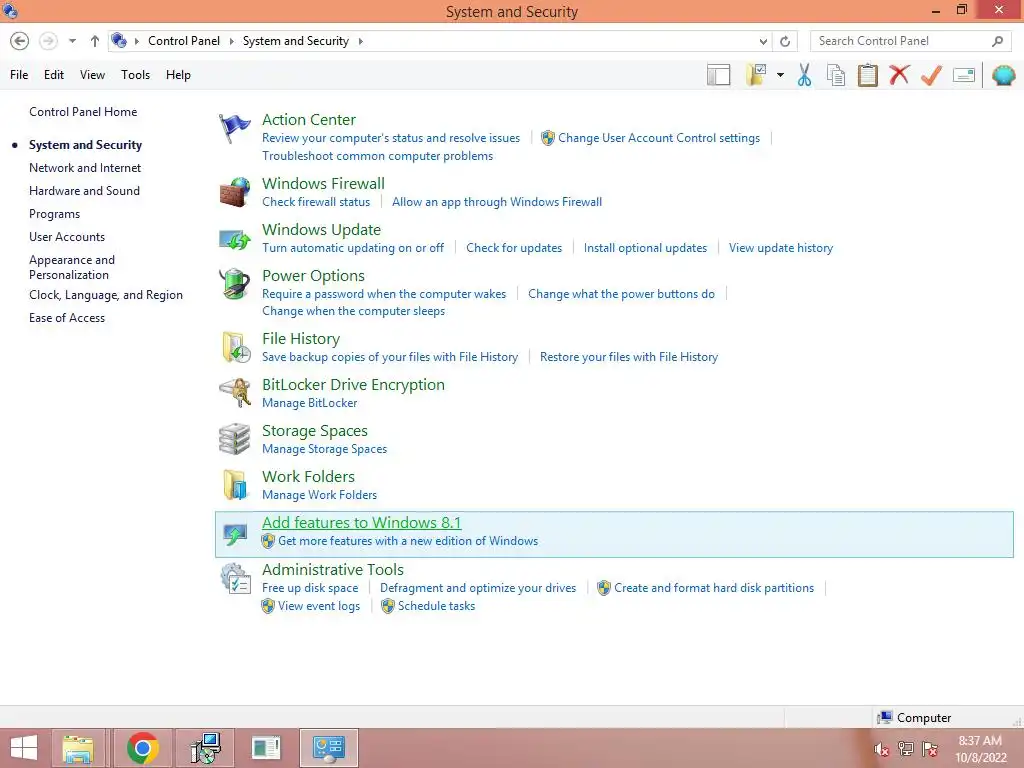Open Change User Account Control settings
Image resolution: width=1024 pixels, height=768 pixels.
[659, 138]
